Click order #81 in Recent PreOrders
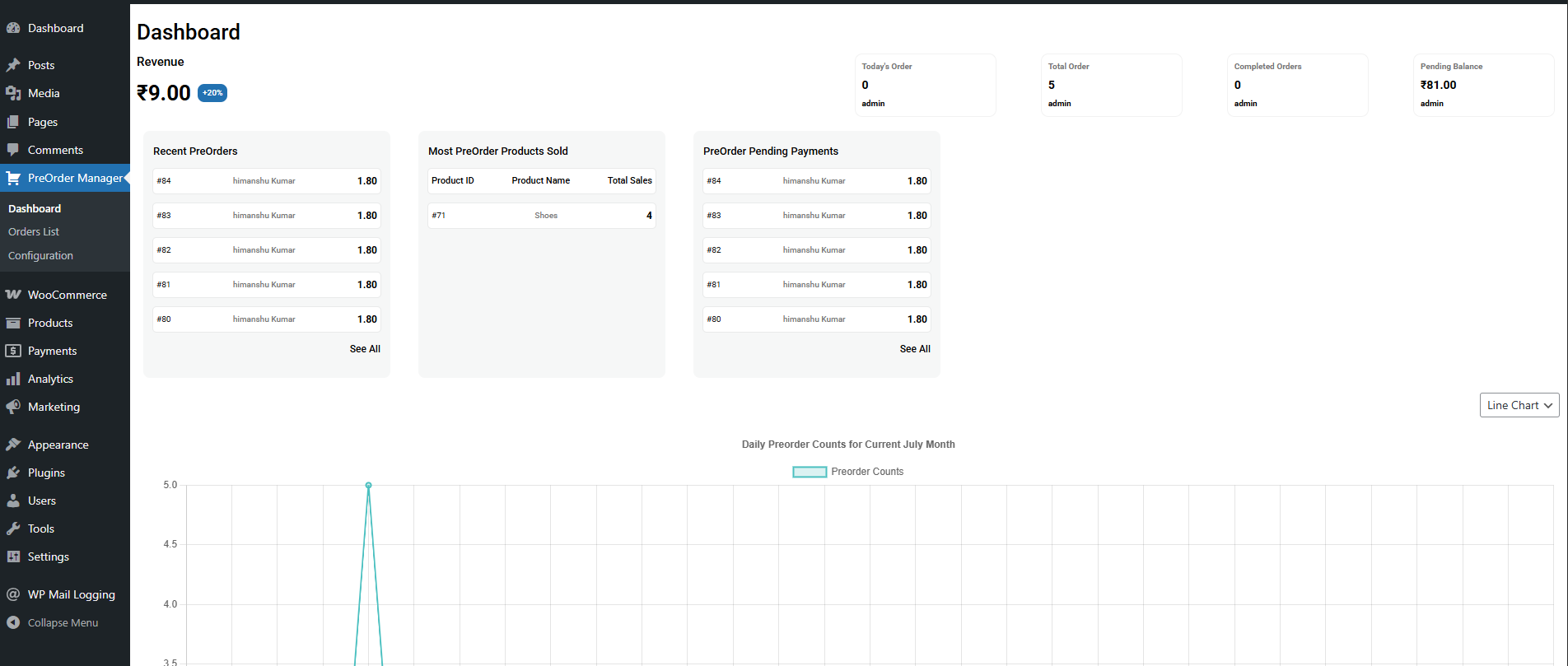Viewport: 1568px width, 666px height. point(267,285)
